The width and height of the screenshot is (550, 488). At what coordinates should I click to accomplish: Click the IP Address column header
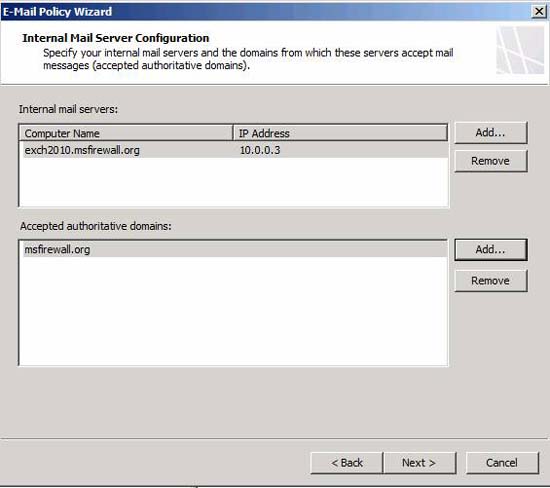pyautogui.click(x=340, y=133)
